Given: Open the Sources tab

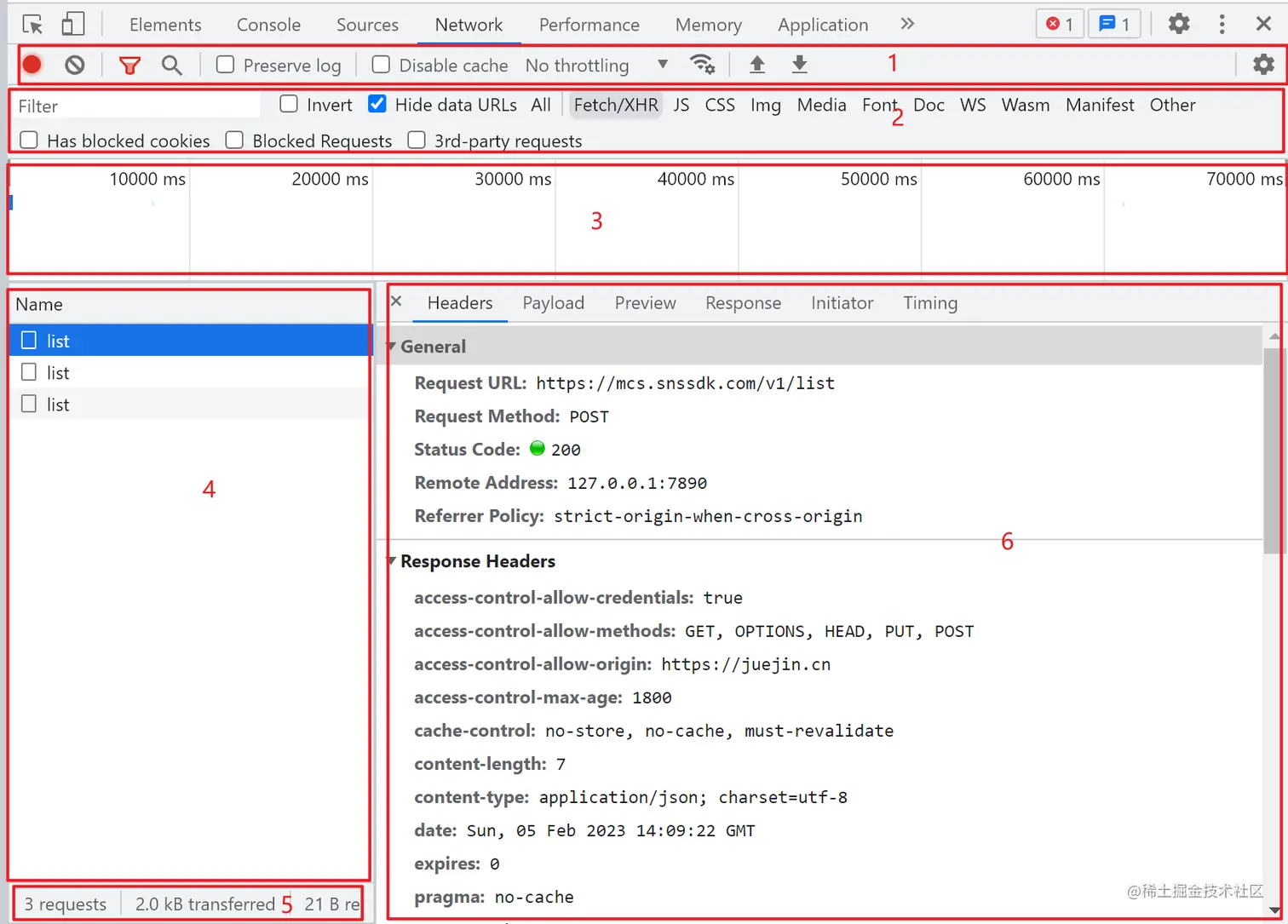Looking at the screenshot, I should [367, 25].
